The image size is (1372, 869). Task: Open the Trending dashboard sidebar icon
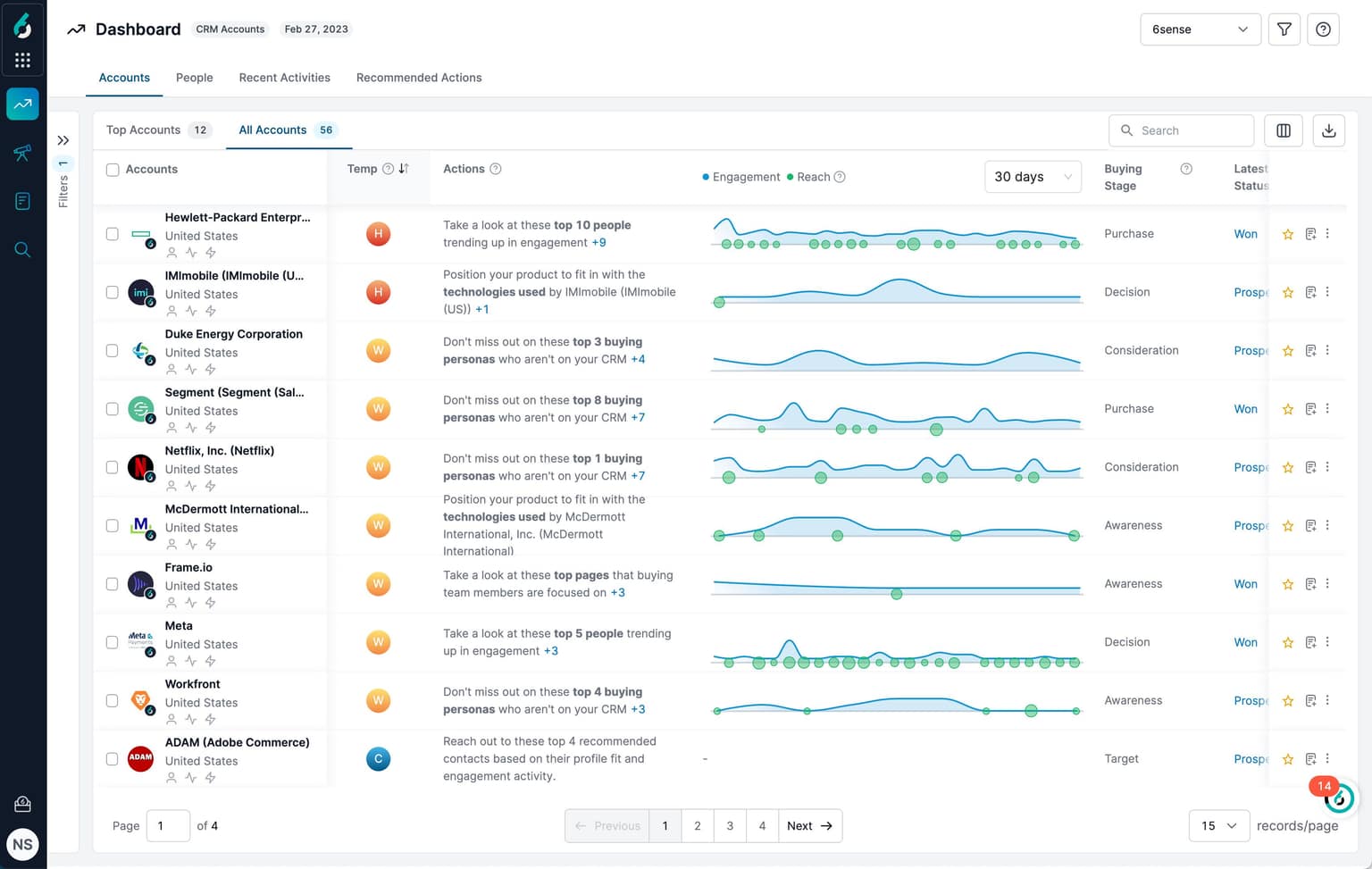click(x=22, y=104)
